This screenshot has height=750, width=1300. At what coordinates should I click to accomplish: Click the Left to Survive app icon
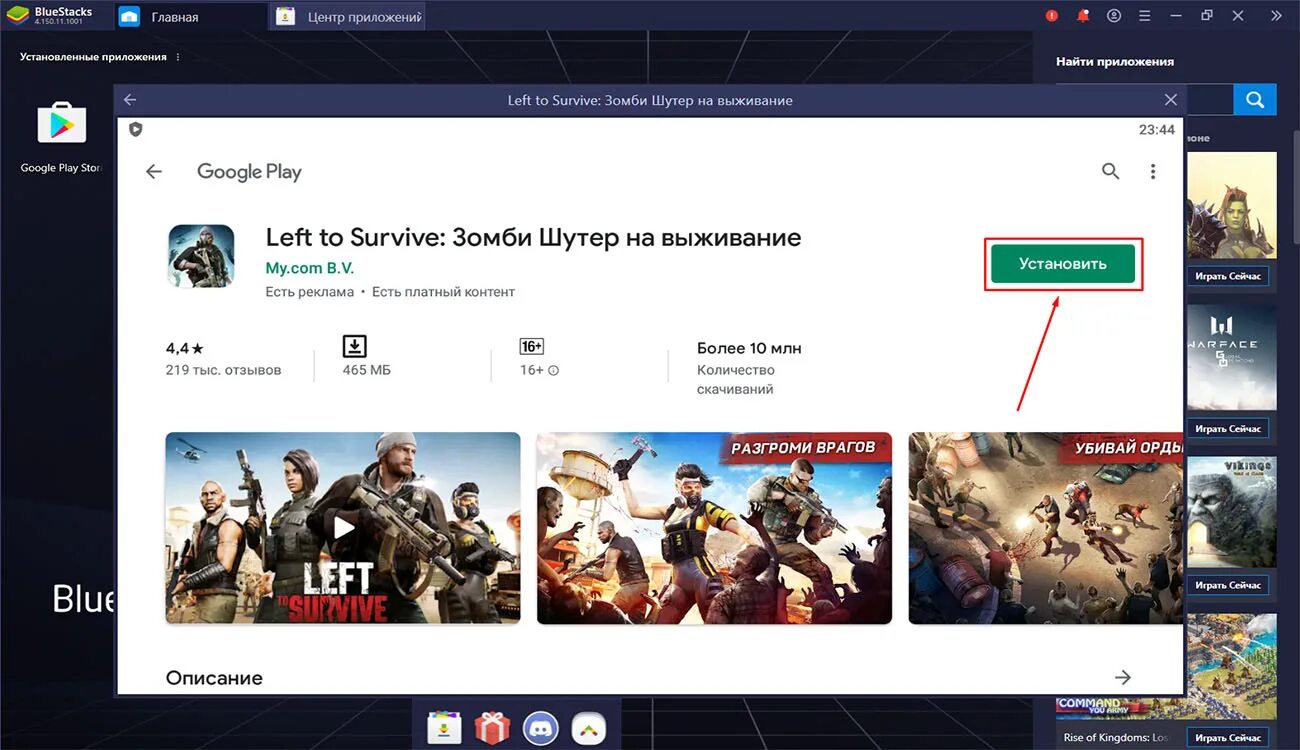pyautogui.click(x=201, y=256)
